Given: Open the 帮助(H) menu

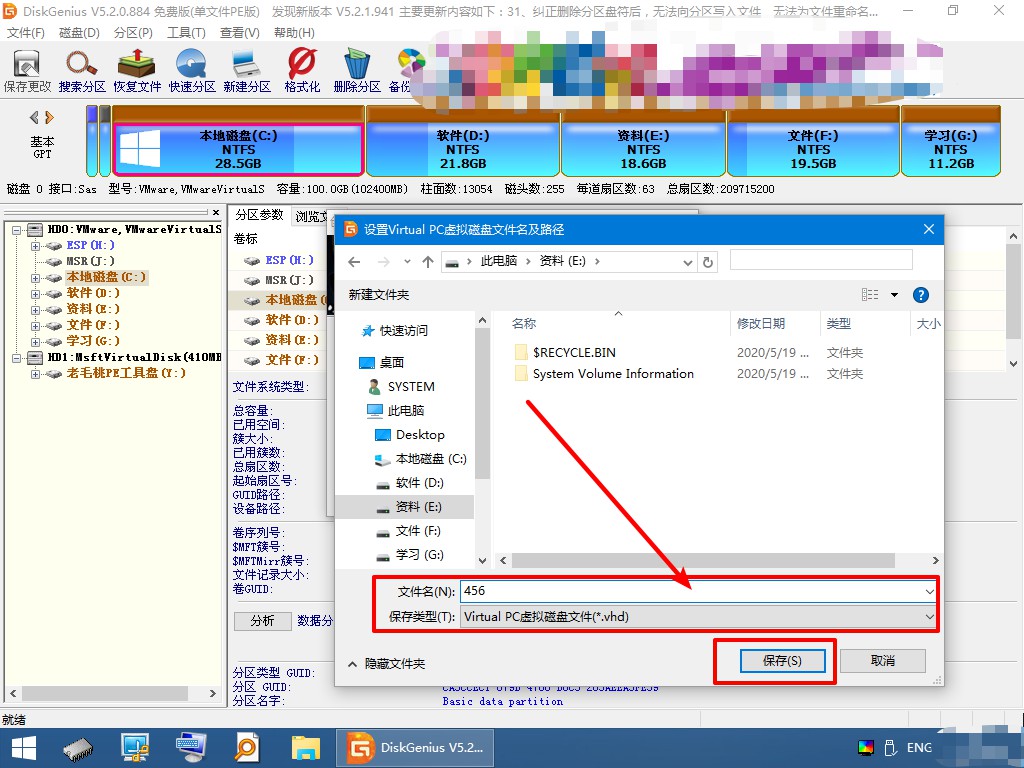Looking at the screenshot, I should point(294,33).
